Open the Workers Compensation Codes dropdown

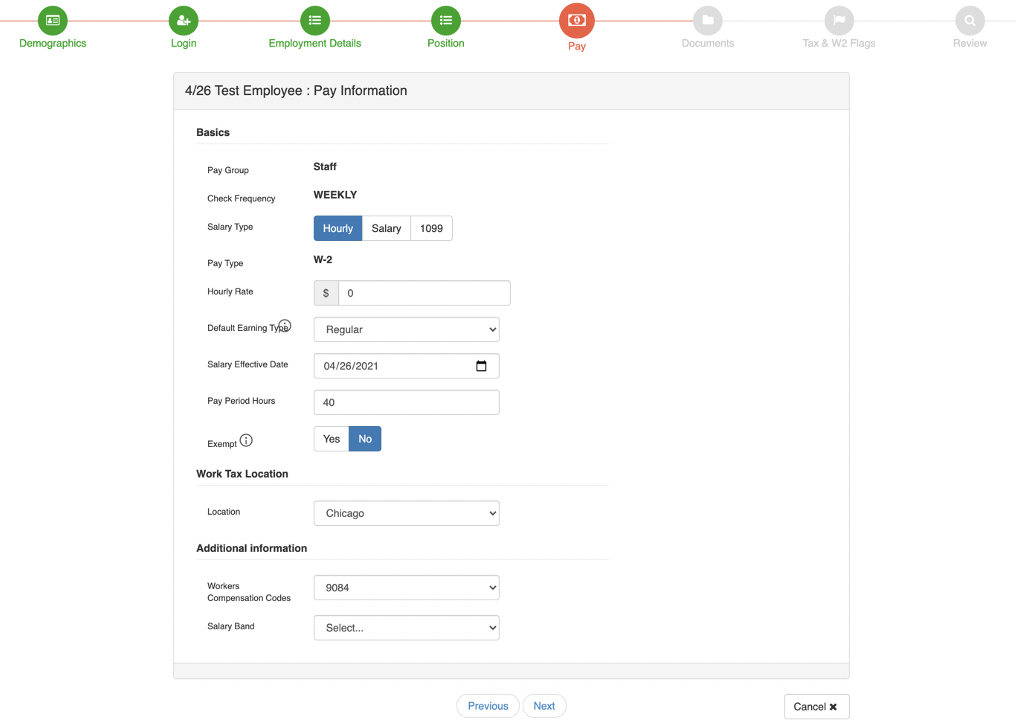[x=406, y=587]
